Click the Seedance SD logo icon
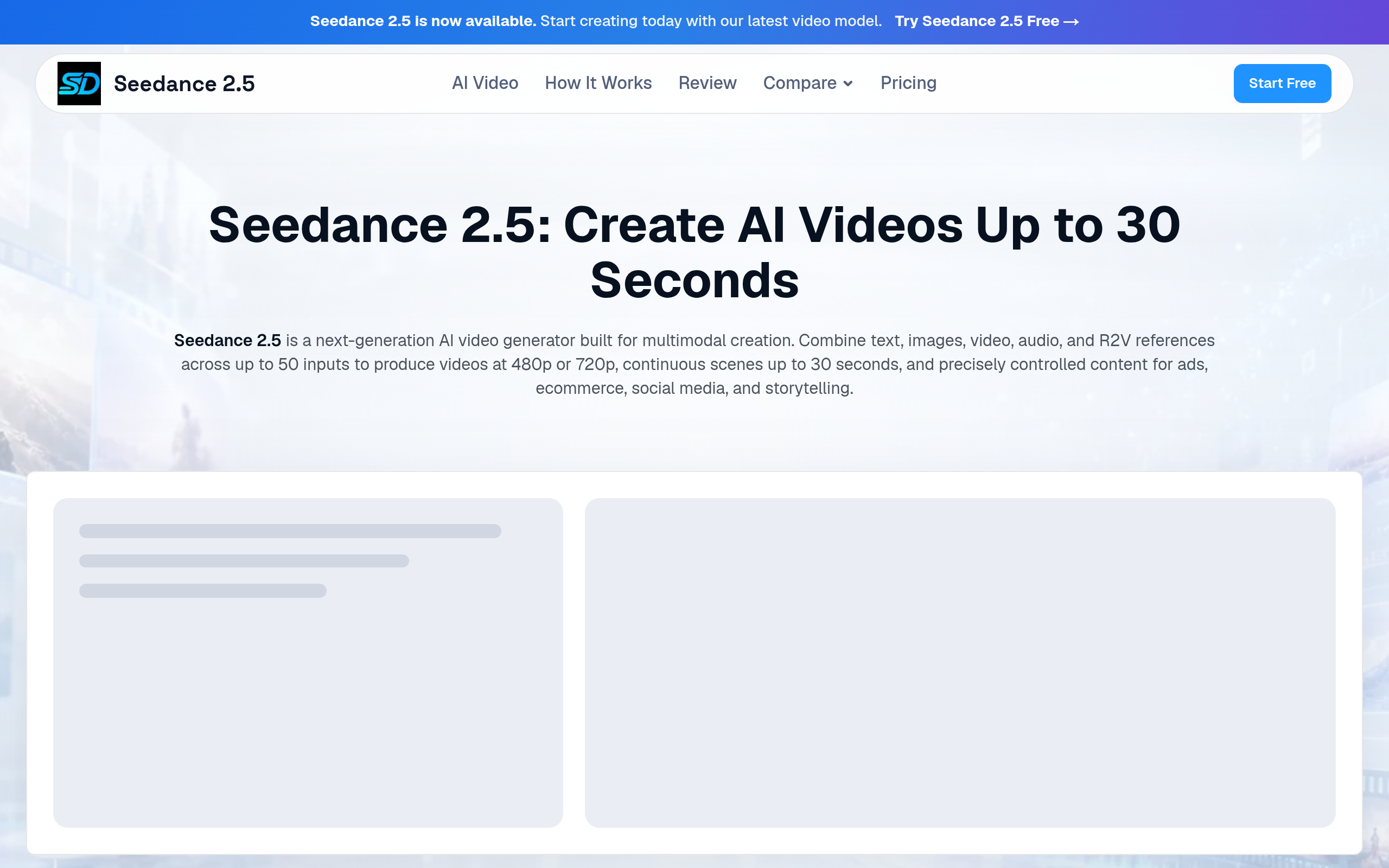The height and width of the screenshot is (868, 1389). click(x=79, y=83)
